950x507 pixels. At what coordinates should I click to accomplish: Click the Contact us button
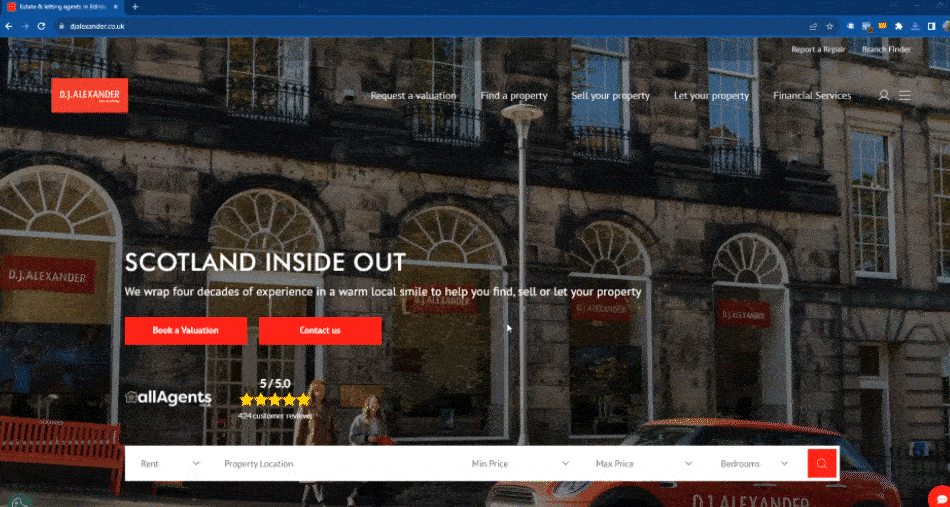(320, 331)
